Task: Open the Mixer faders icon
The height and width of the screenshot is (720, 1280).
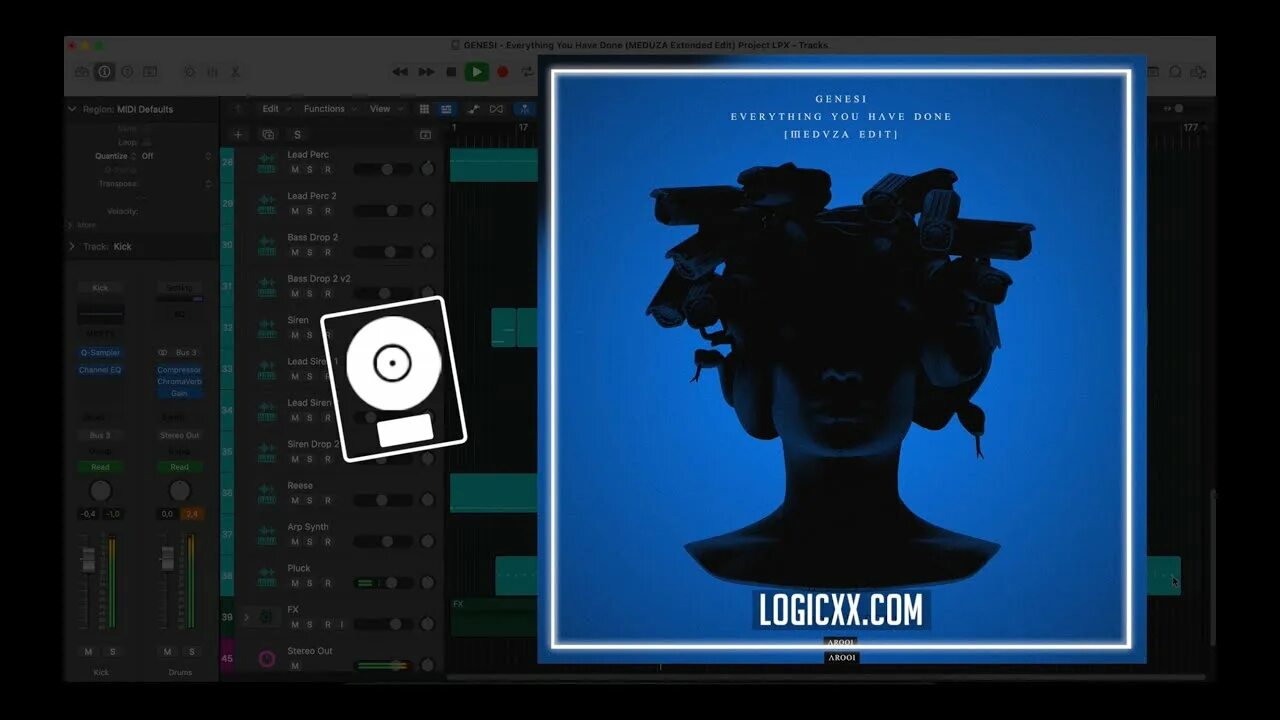Action: click(x=212, y=72)
